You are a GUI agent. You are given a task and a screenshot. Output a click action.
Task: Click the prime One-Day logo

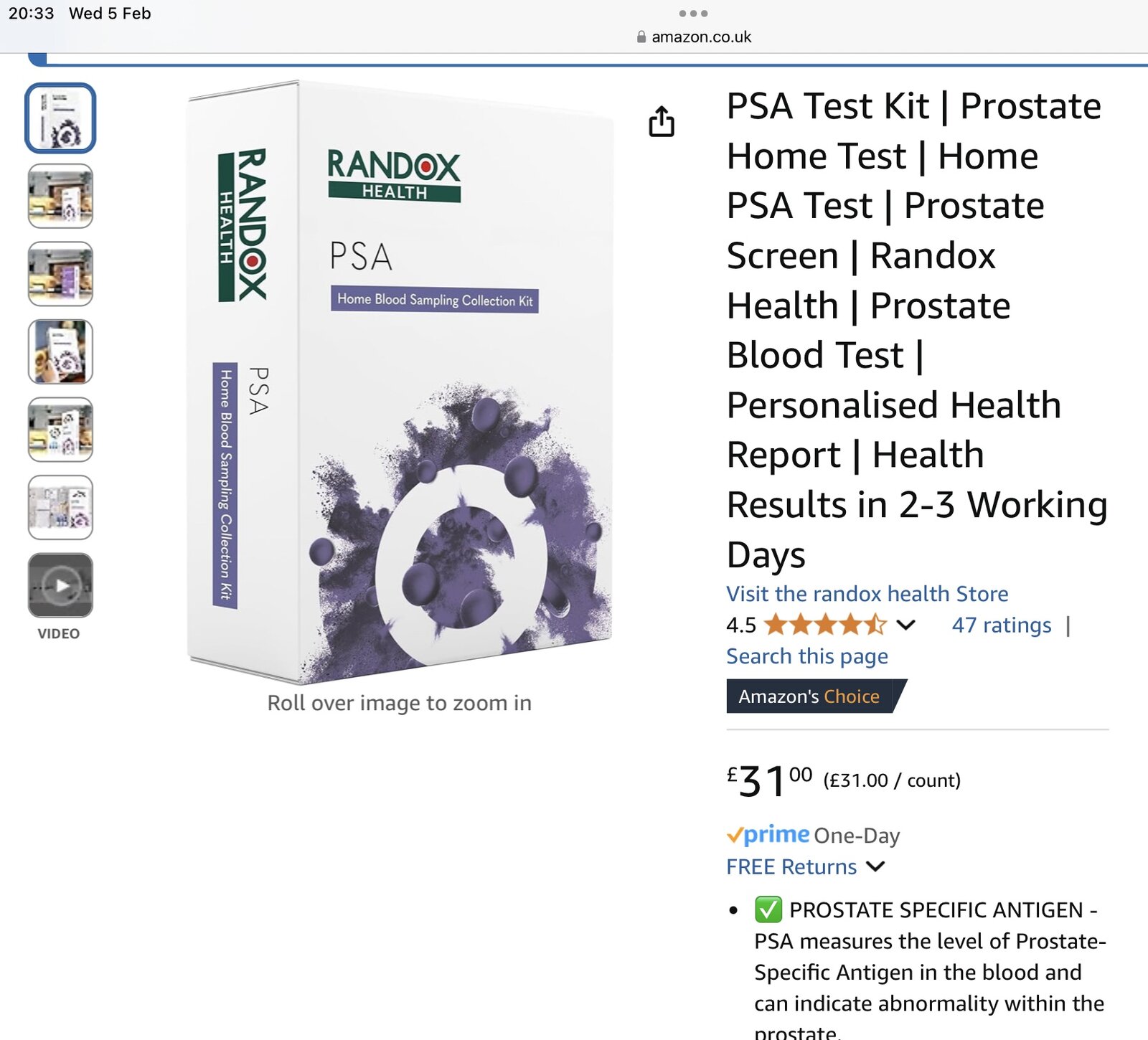(768, 835)
